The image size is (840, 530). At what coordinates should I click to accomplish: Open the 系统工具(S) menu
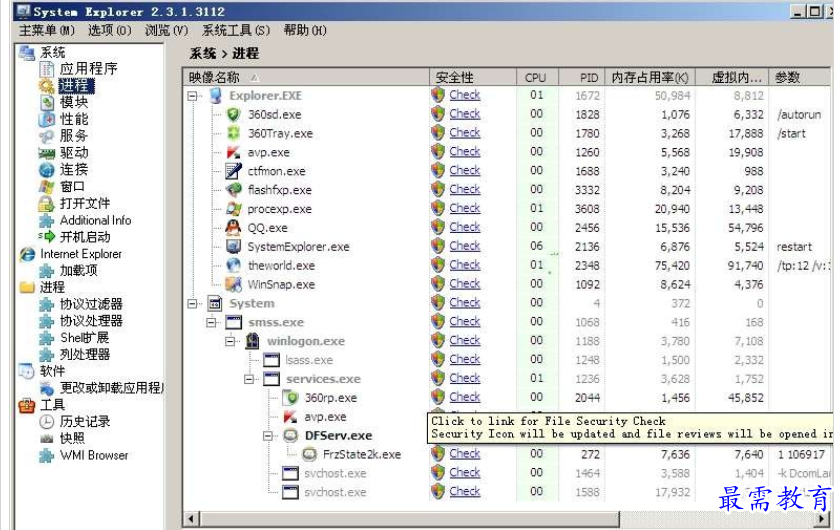click(236, 30)
